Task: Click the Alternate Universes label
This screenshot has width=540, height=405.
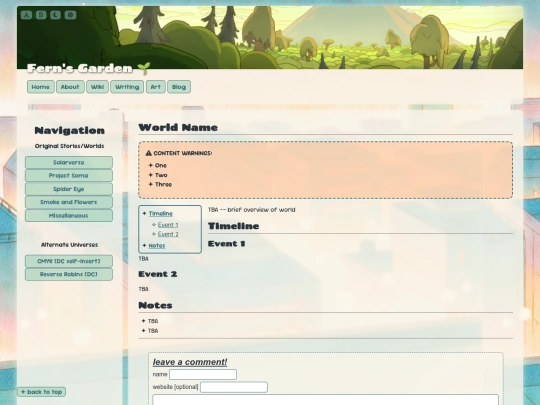Action: 70,245
